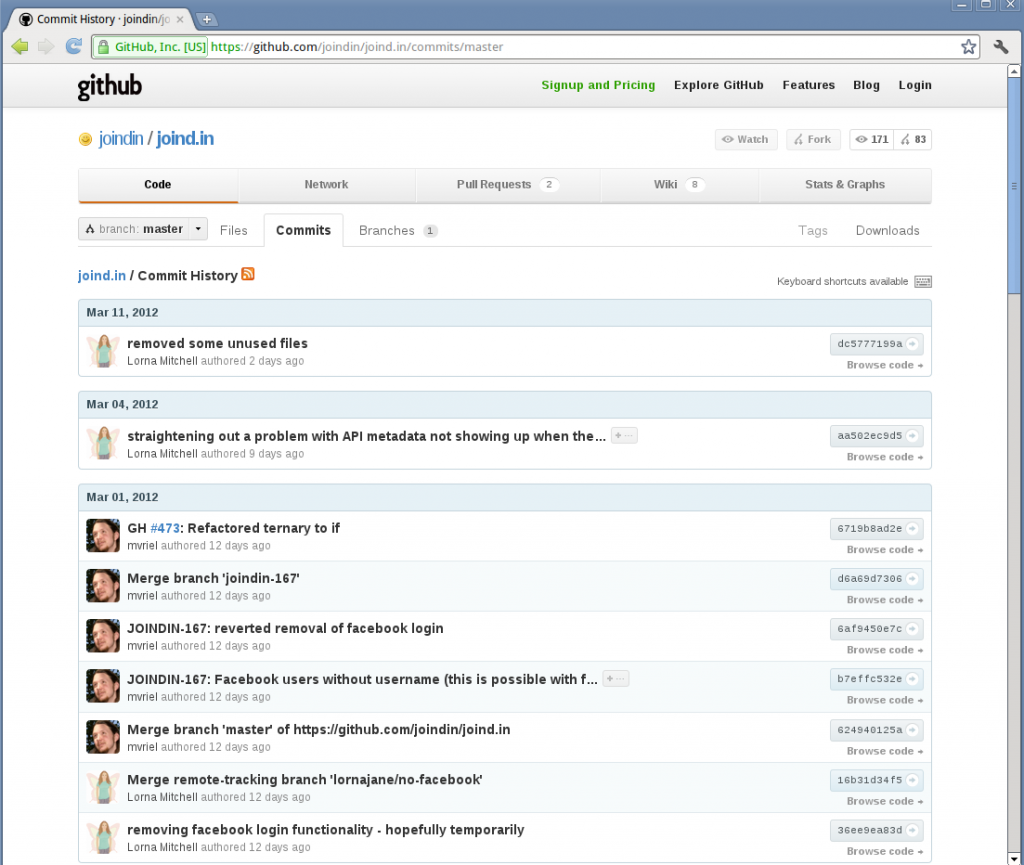
Task: Open the Features header link
Action: tap(808, 85)
